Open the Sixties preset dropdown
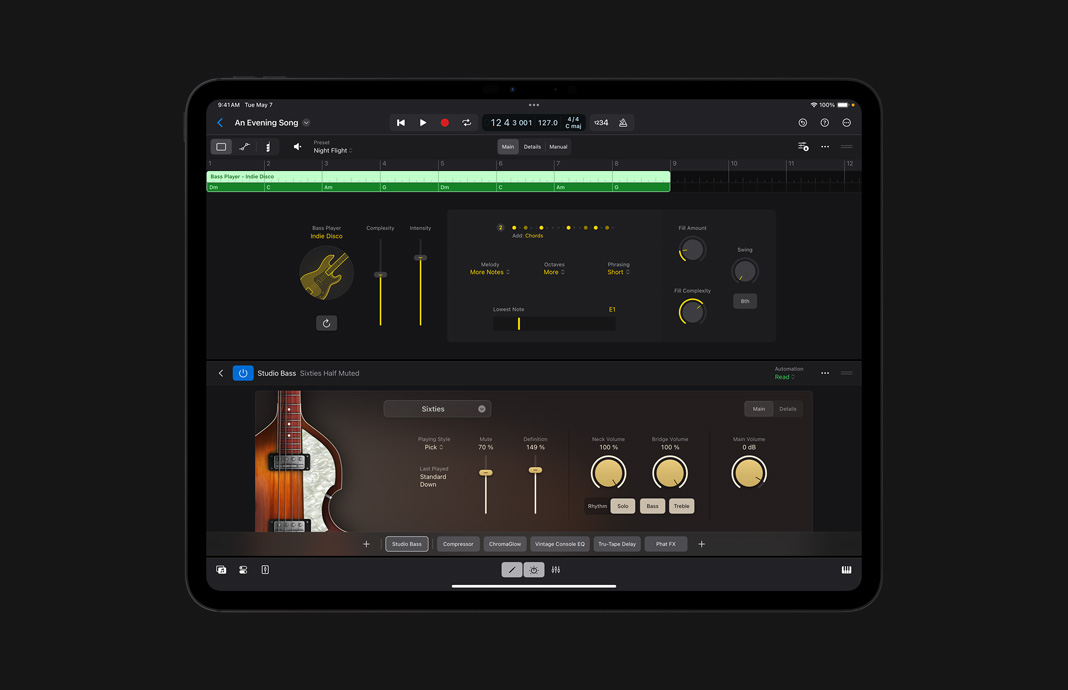This screenshot has width=1068, height=690. click(x=437, y=408)
